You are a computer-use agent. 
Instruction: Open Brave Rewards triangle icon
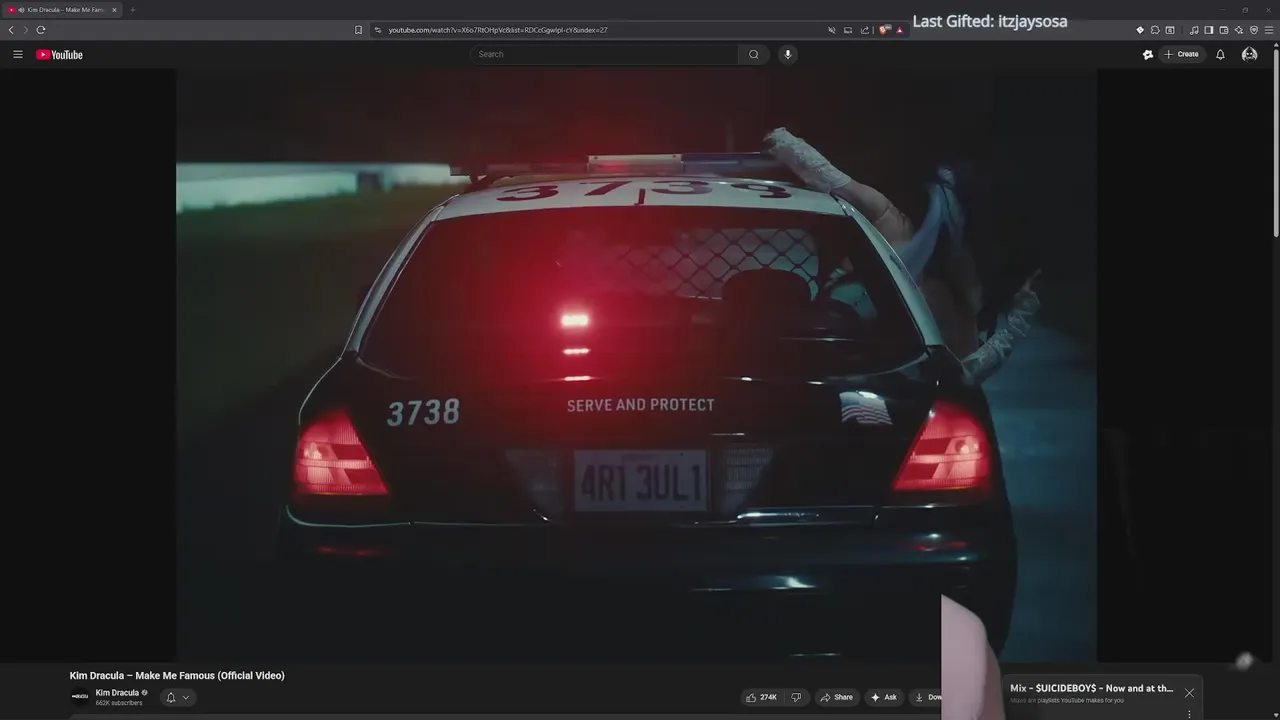(900, 30)
